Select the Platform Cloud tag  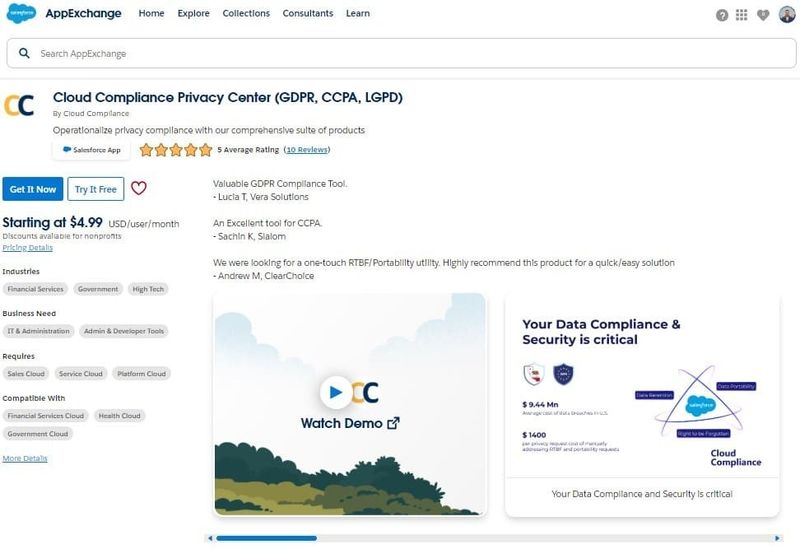141,373
